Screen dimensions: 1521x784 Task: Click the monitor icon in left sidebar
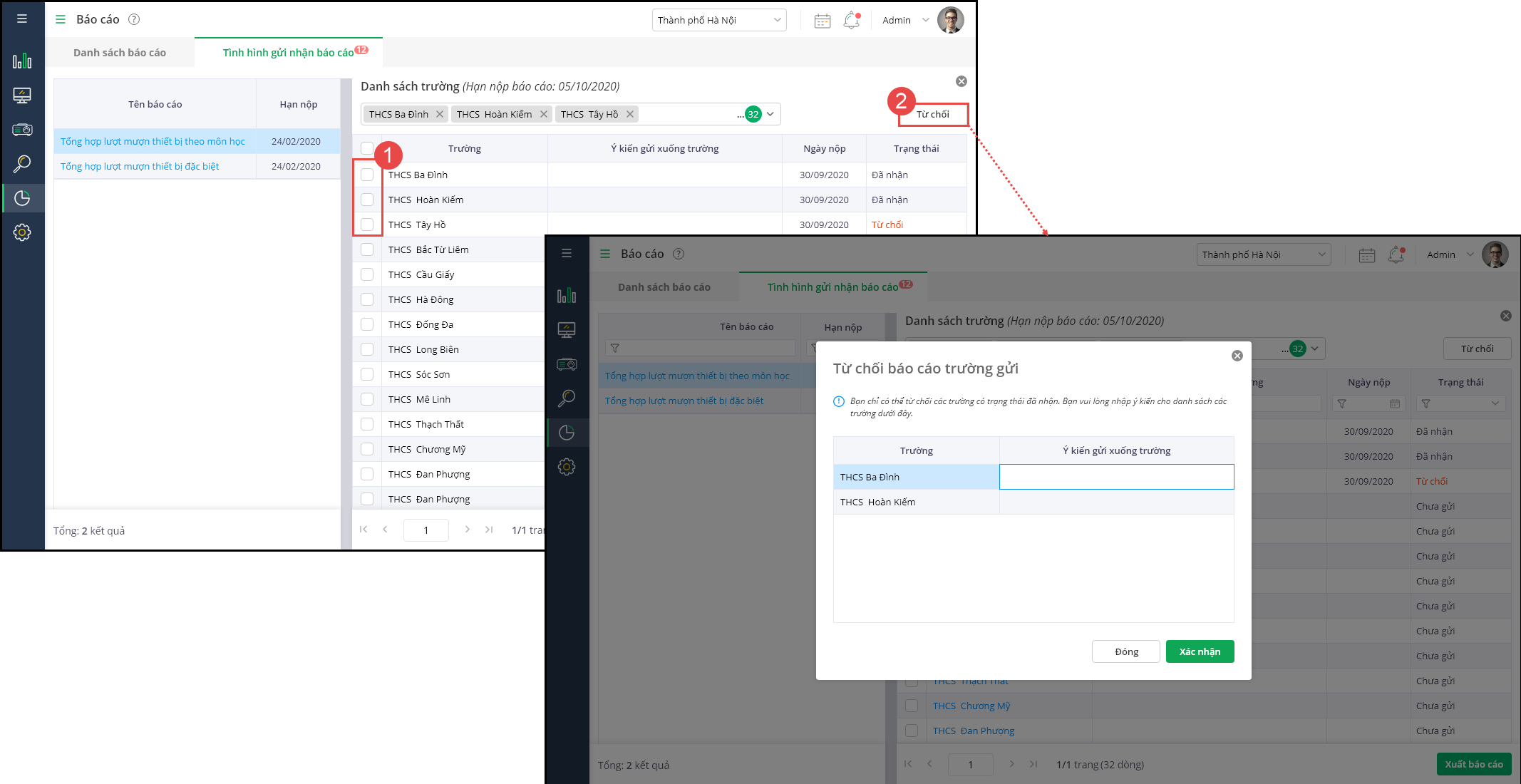[x=22, y=95]
